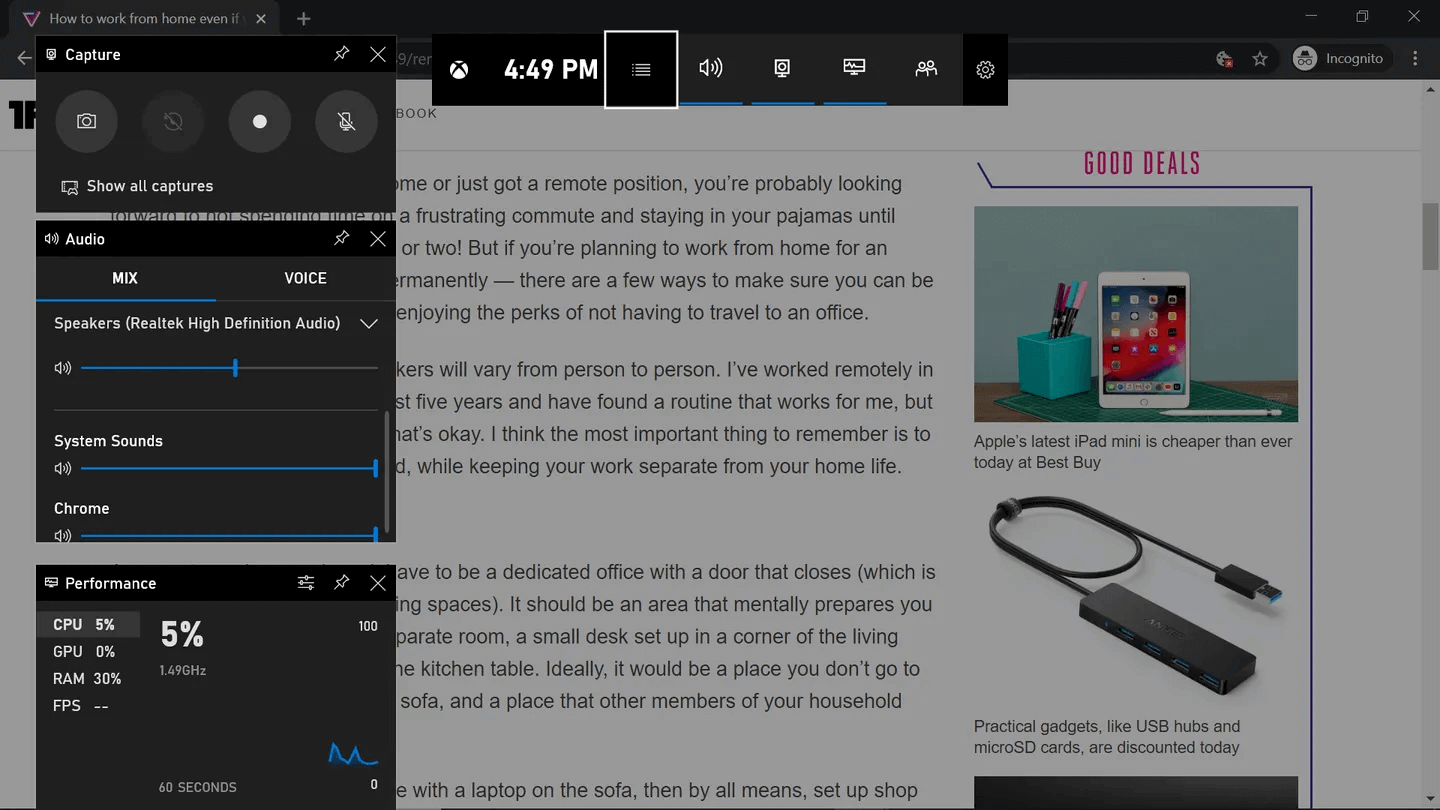Open Xbox Social widget
The height and width of the screenshot is (810, 1440).
click(x=926, y=68)
